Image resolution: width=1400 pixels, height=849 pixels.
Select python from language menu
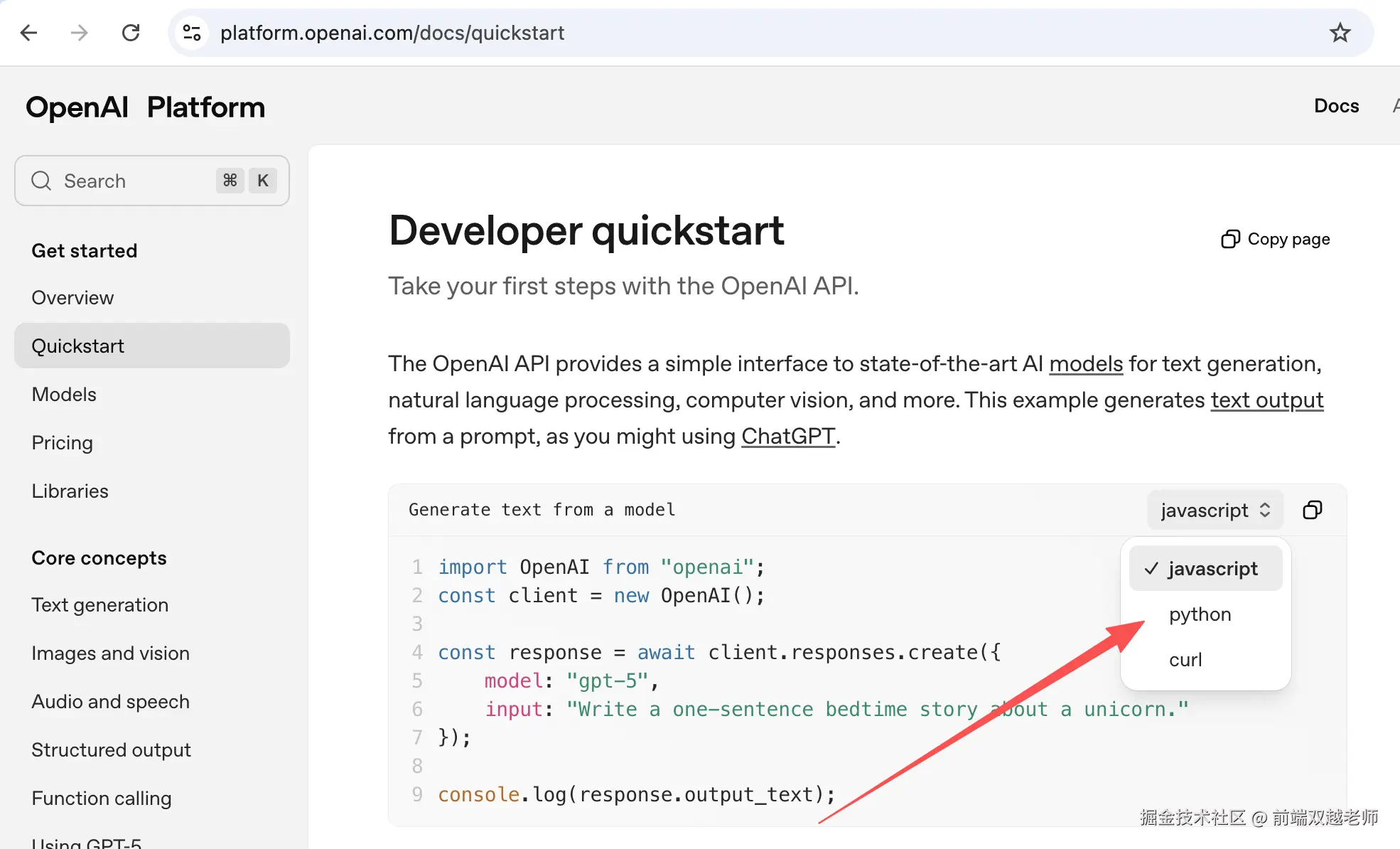(1200, 614)
